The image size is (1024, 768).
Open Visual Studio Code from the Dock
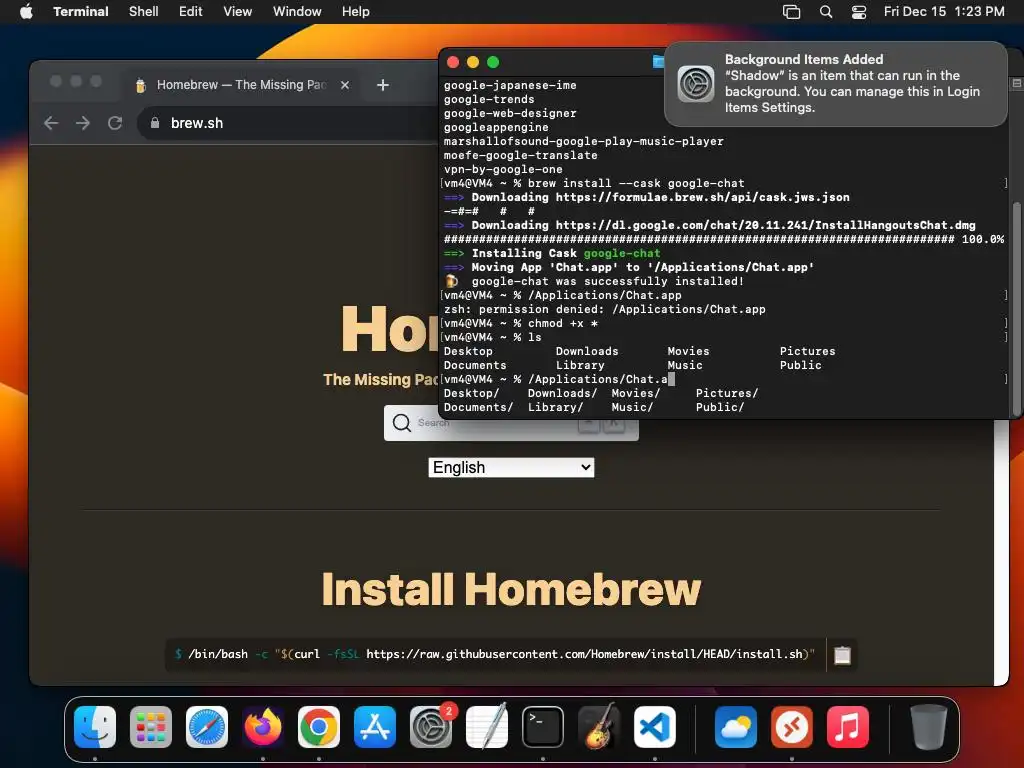[654, 726]
